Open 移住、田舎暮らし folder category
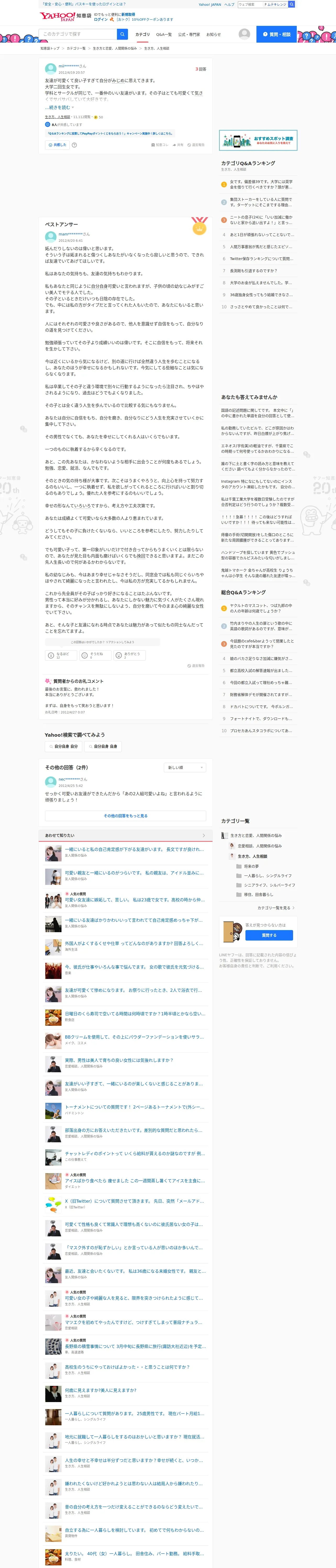The image size is (336, 1568). coord(254,895)
